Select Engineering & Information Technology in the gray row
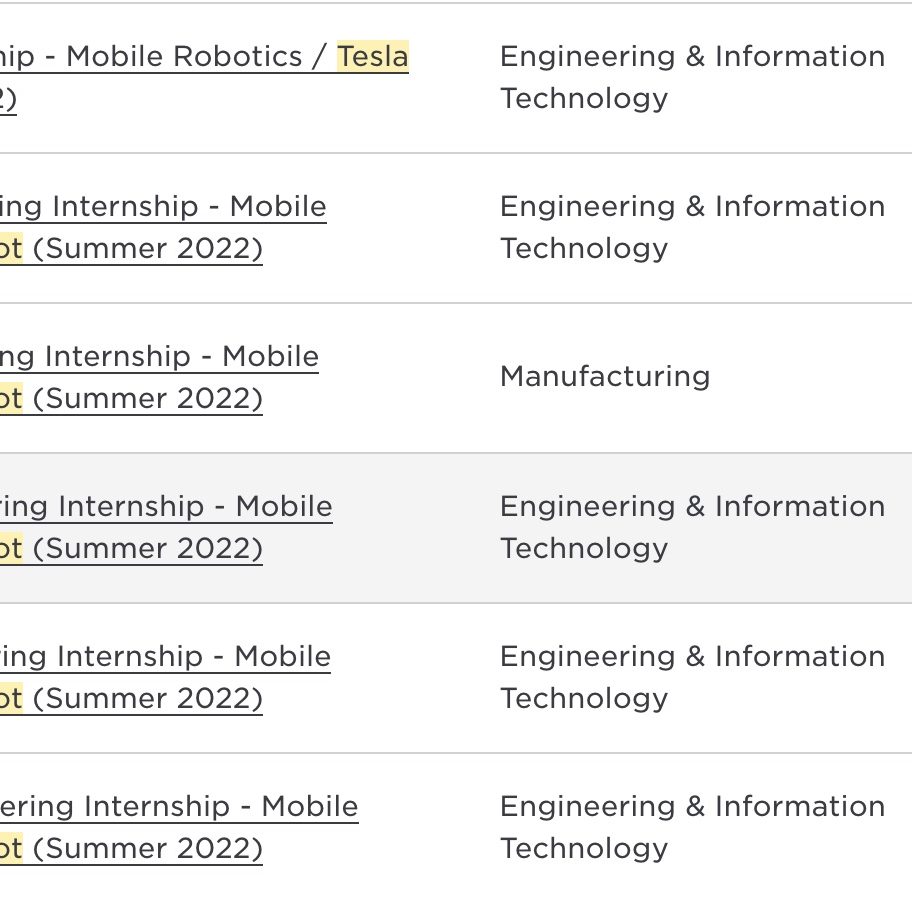The width and height of the screenshot is (912, 910). [x=692, y=527]
